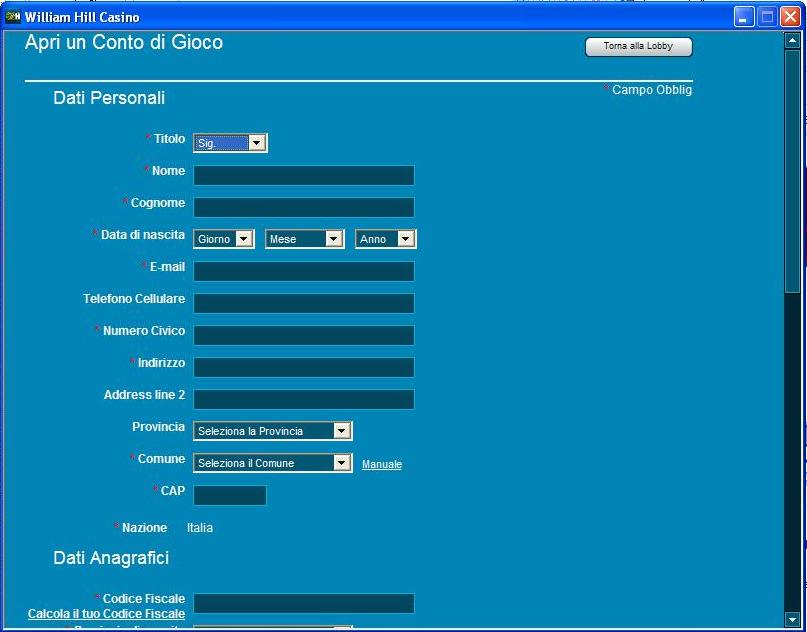Expand the Seleziona il Comune dropdown
This screenshot has width=807, height=632.
click(x=273, y=463)
